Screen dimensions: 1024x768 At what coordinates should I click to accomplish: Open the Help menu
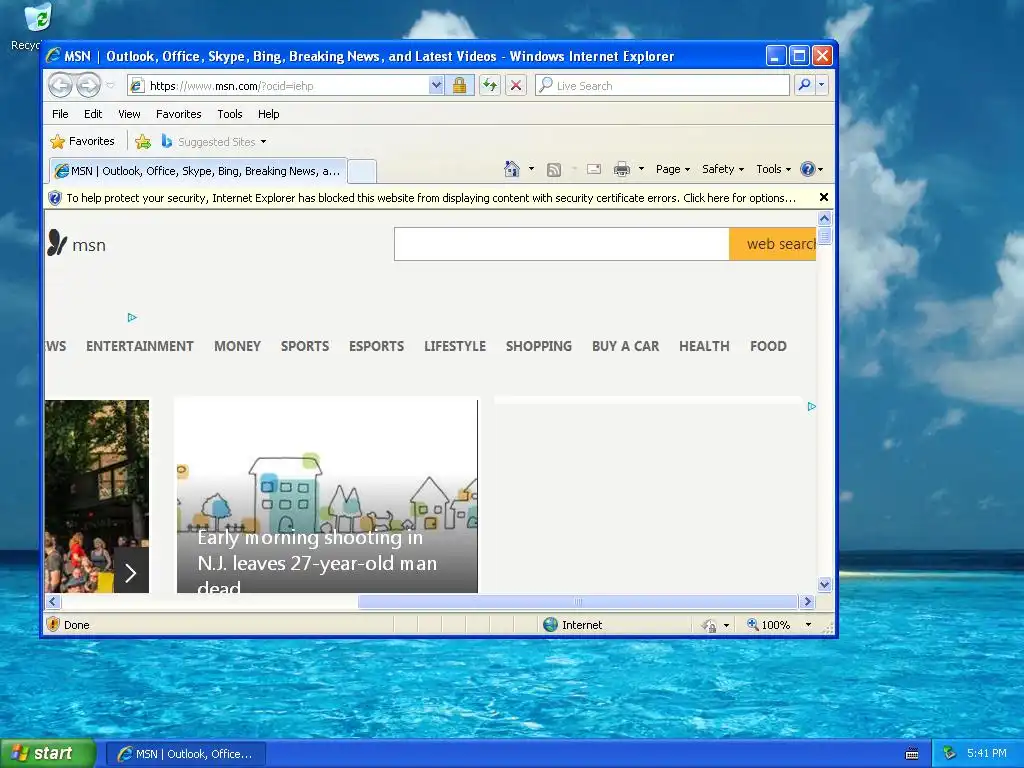pyautogui.click(x=268, y=114)
